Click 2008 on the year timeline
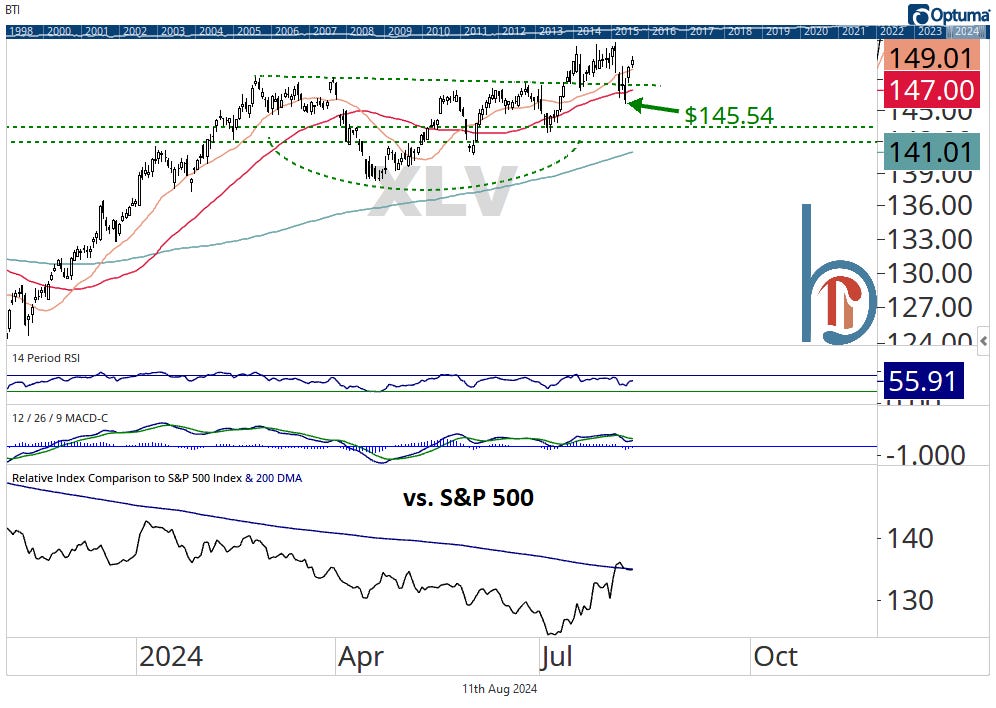 (x=362, y=31)
